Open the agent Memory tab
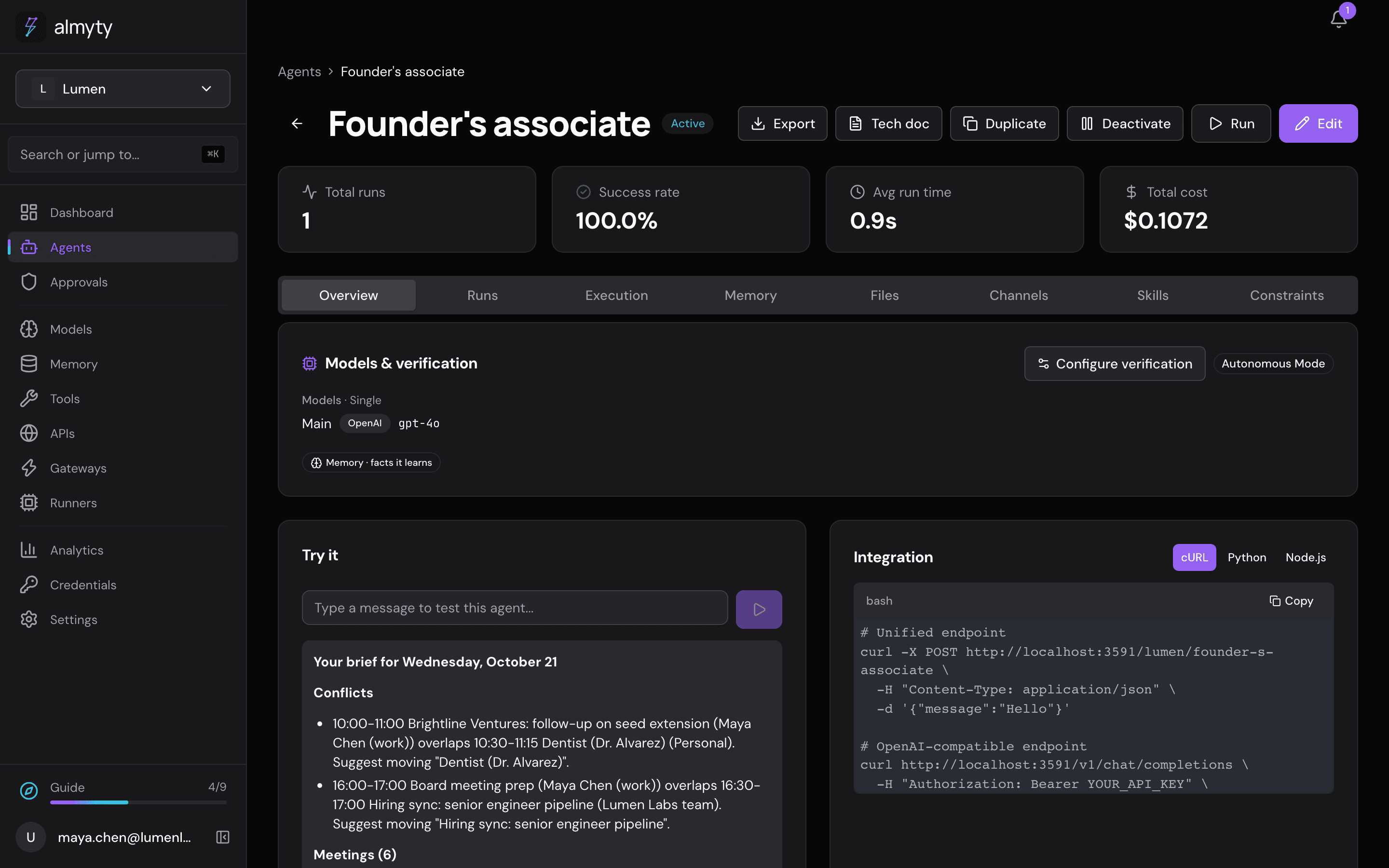 coord(750,295)
